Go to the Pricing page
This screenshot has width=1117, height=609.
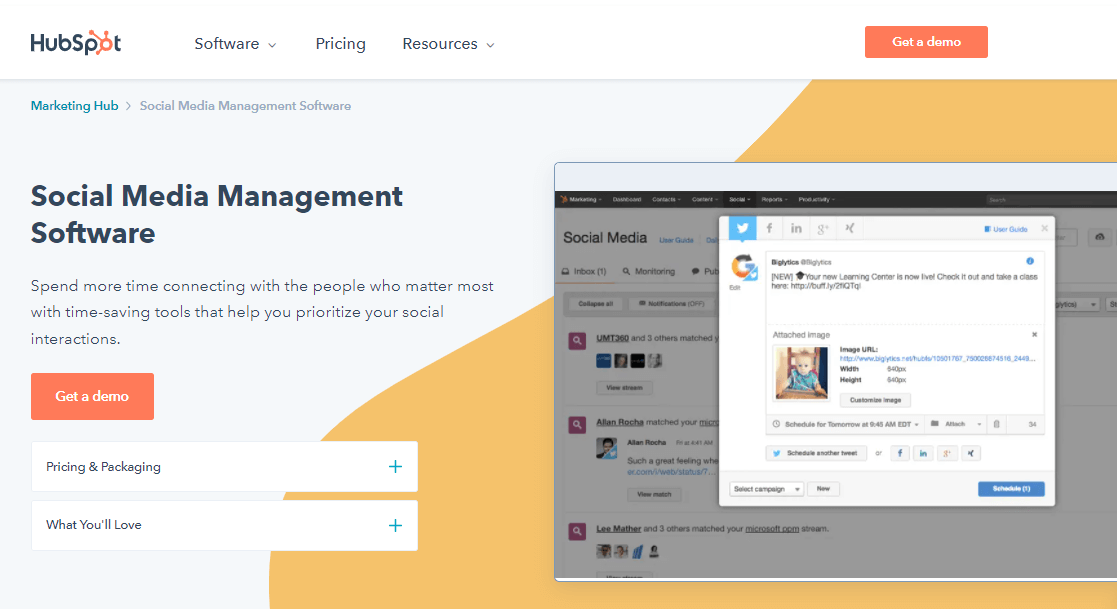pyautogui.click(x=340, y=44)
